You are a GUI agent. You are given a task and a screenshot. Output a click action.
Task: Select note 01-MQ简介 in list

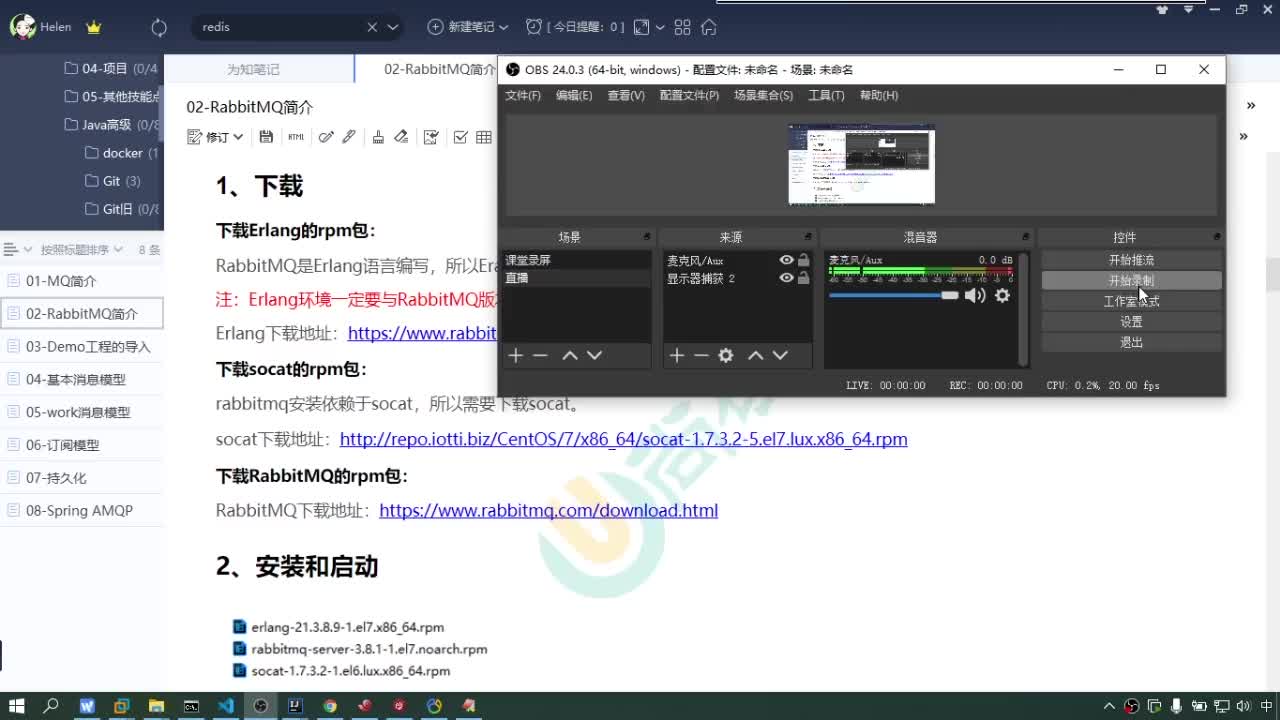[82, 281]
